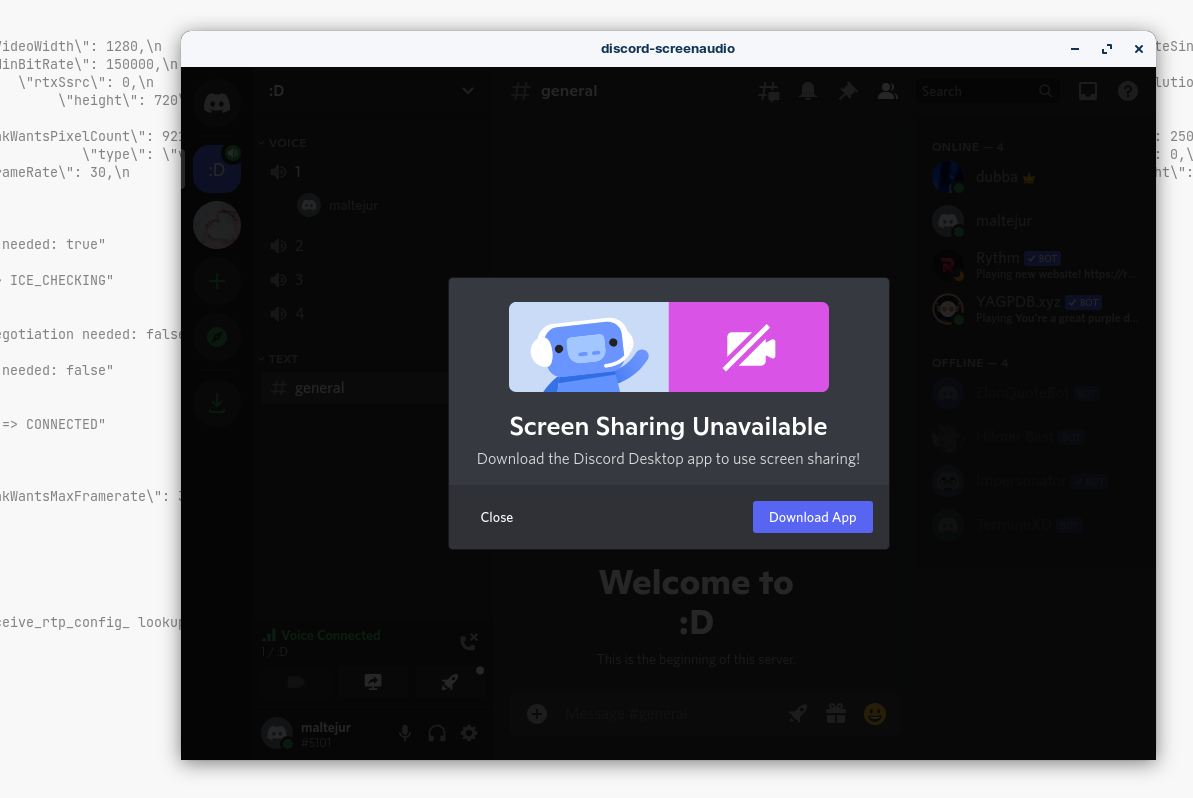Join voice channel 1
The height and width of the screenshot is (798, 1193).
[x=373, y=172]
